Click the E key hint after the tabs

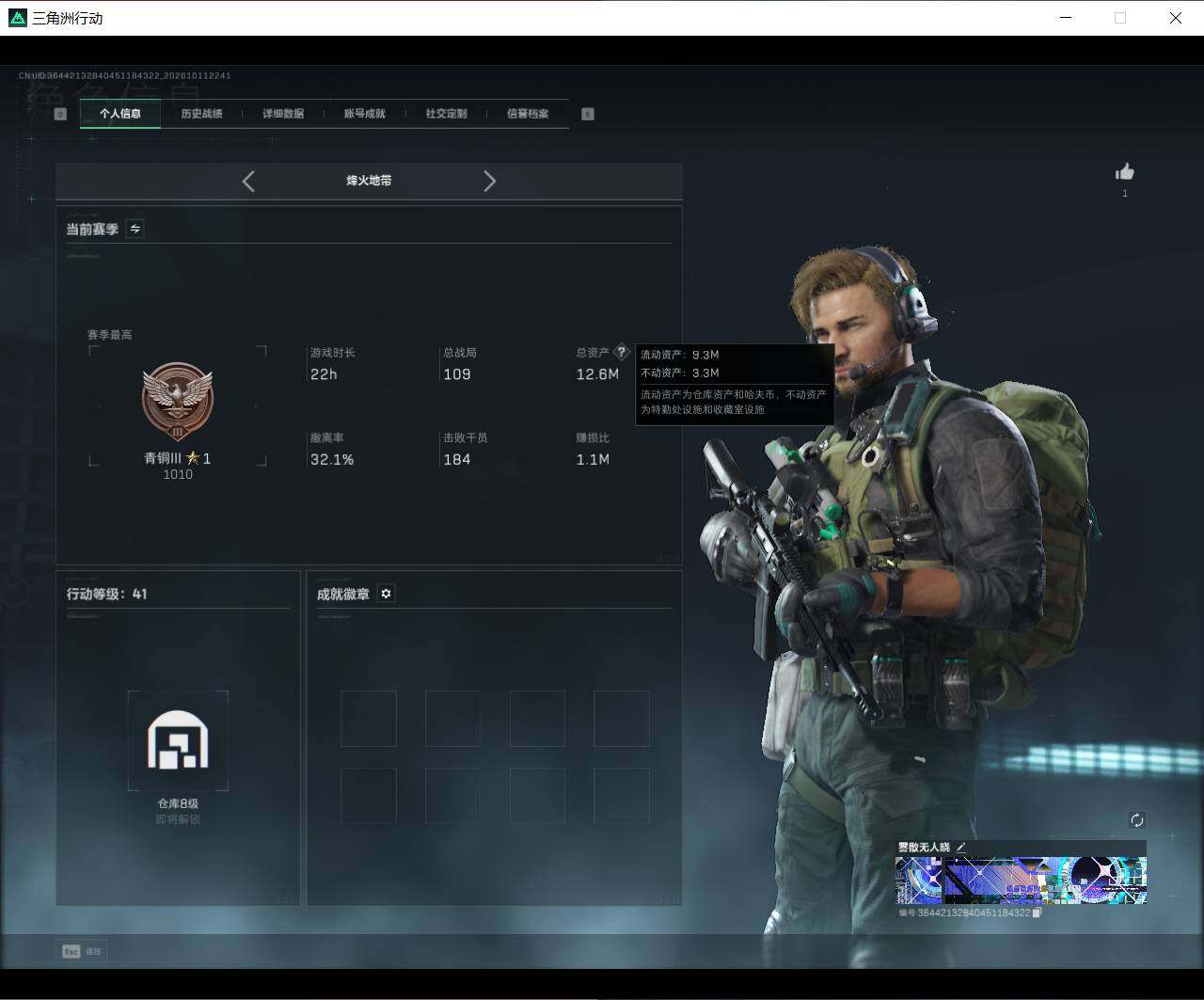coord(588,114)
